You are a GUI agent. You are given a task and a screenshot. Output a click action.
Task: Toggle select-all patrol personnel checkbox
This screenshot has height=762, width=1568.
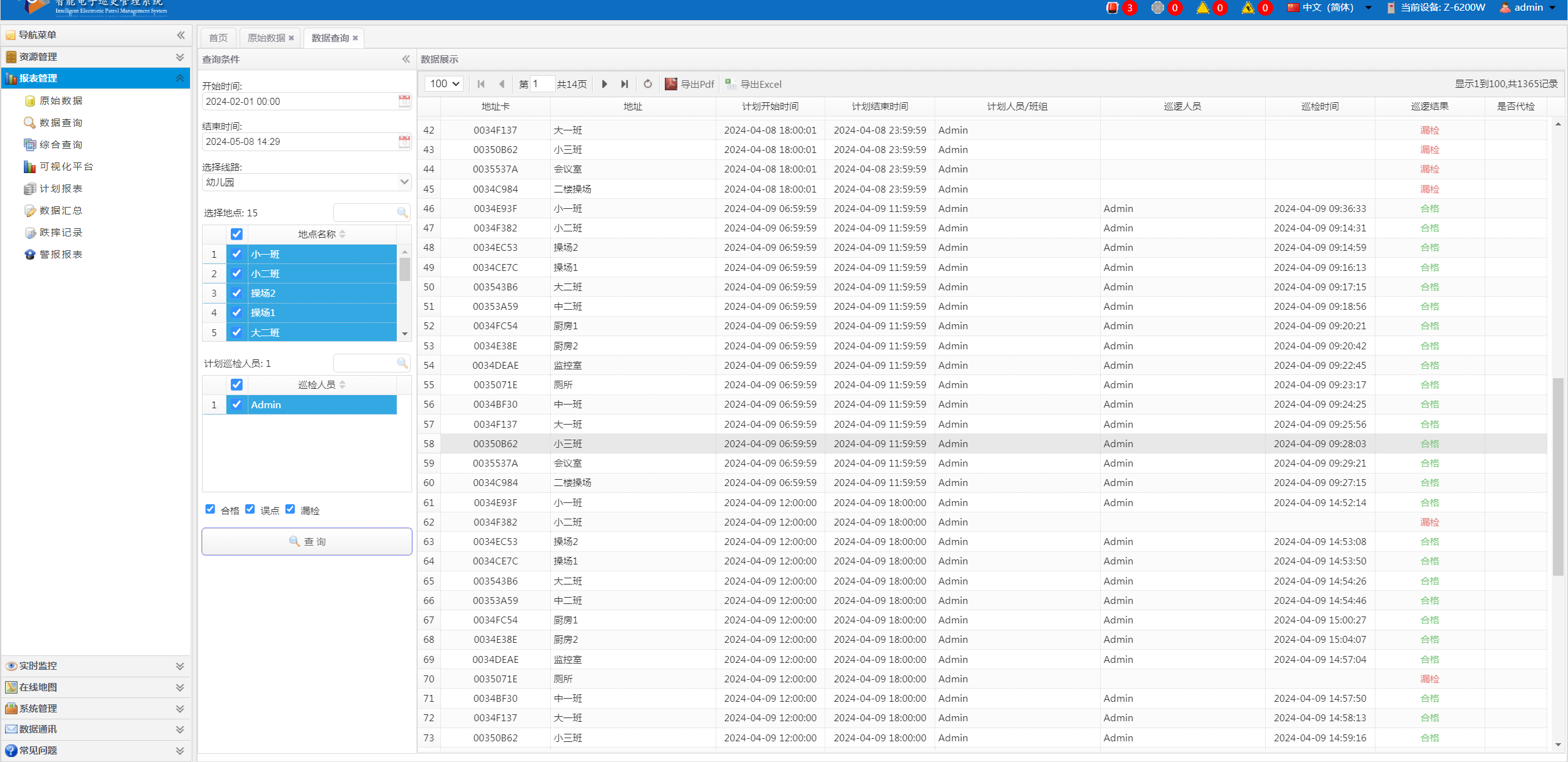[x=236, y=384]
